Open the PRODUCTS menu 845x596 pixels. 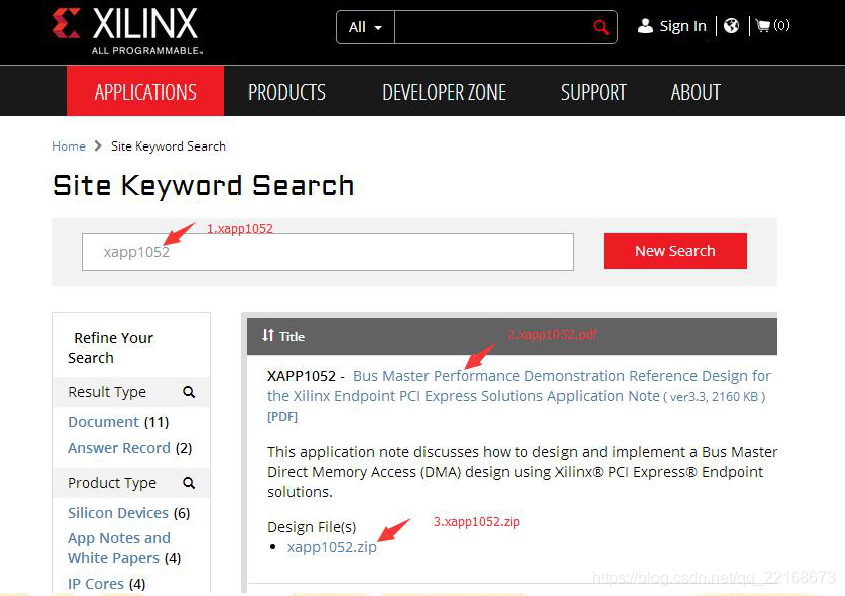click(287, 92)
